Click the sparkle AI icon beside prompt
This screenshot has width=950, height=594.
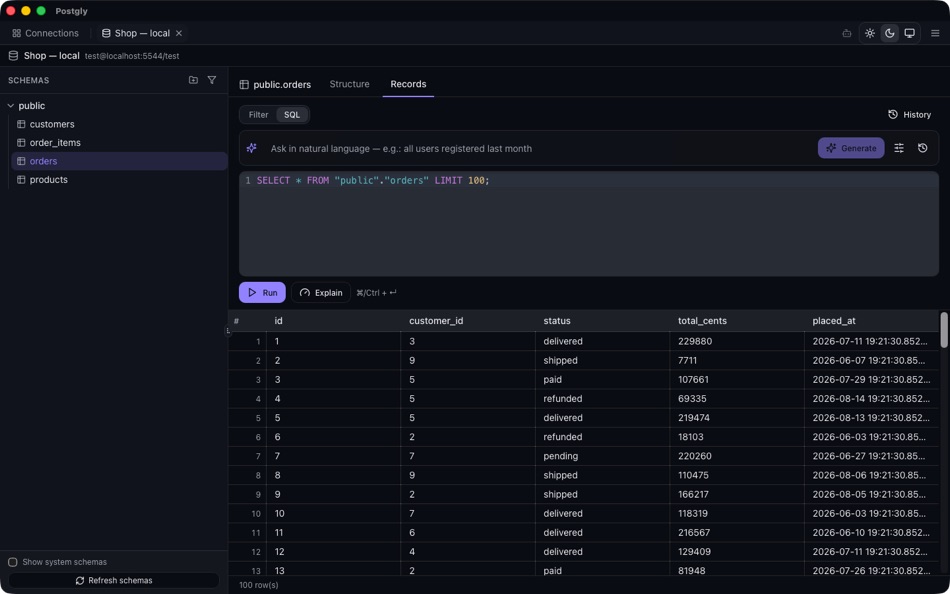click(x=251, y=148)
